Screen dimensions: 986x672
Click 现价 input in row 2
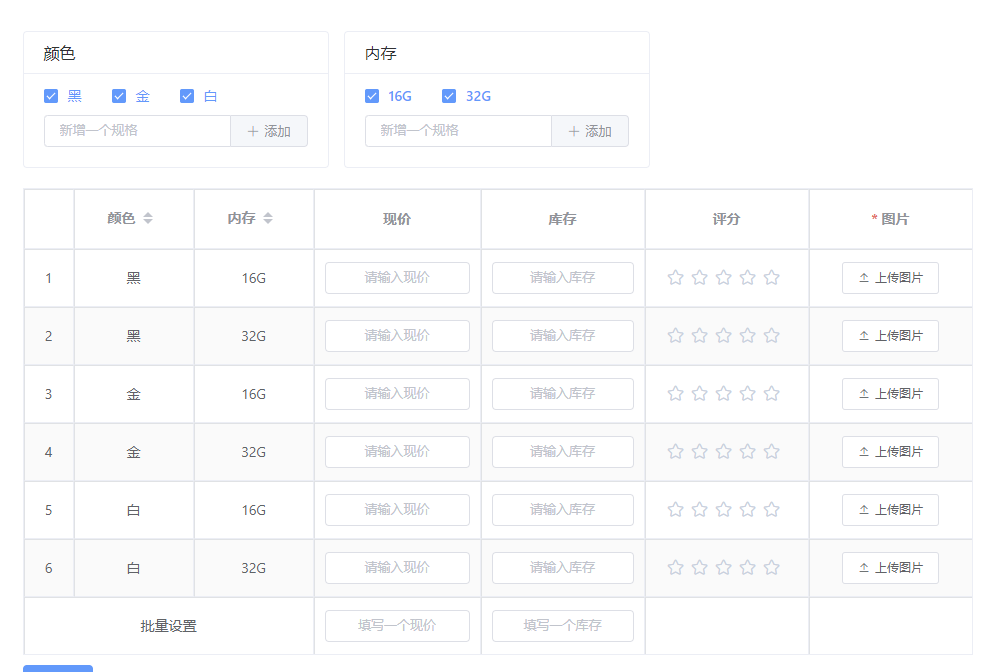[397, 336]
